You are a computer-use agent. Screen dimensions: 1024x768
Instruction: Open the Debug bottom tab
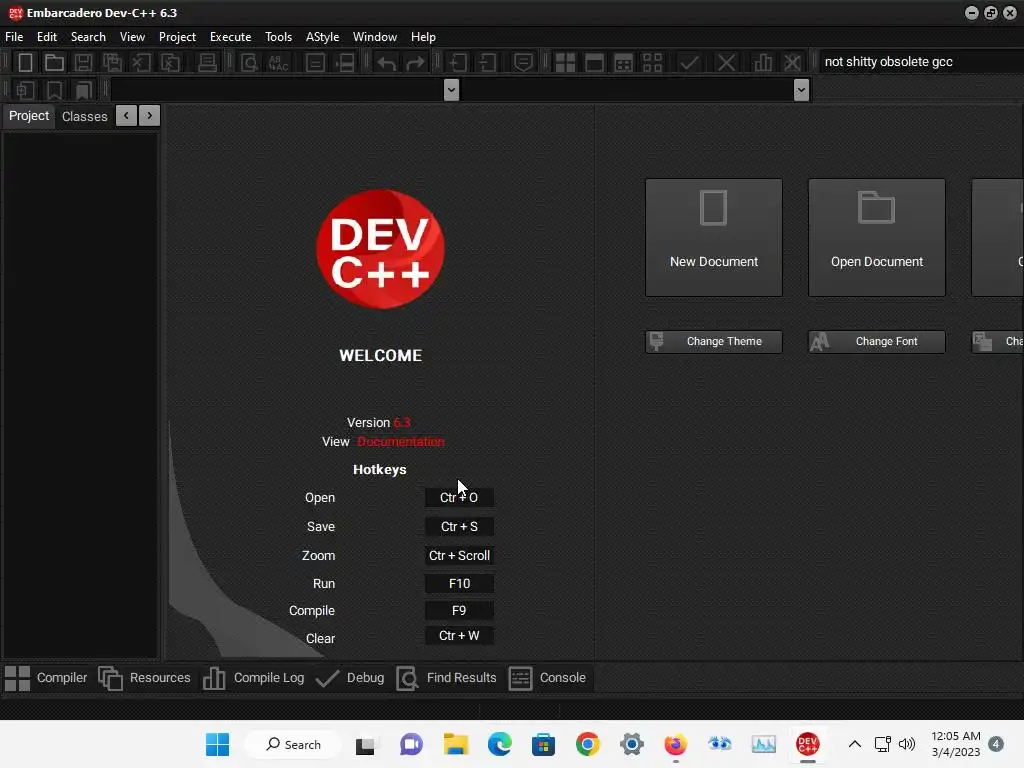350,678
